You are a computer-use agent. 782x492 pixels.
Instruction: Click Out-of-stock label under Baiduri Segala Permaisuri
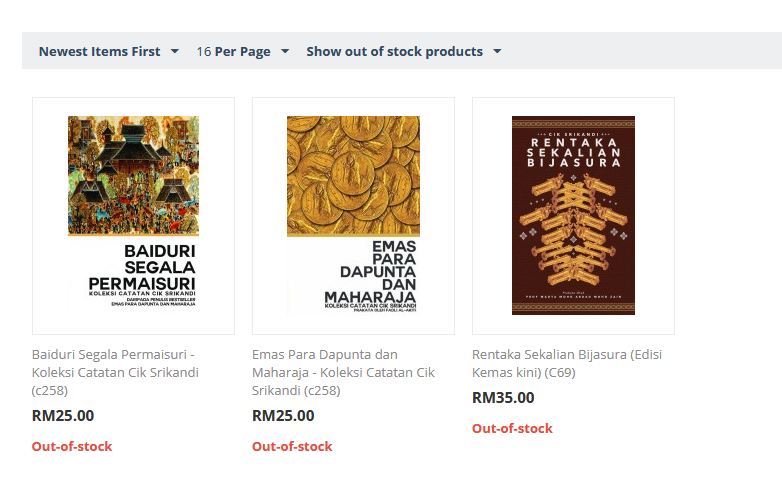(x=72, y=446)
